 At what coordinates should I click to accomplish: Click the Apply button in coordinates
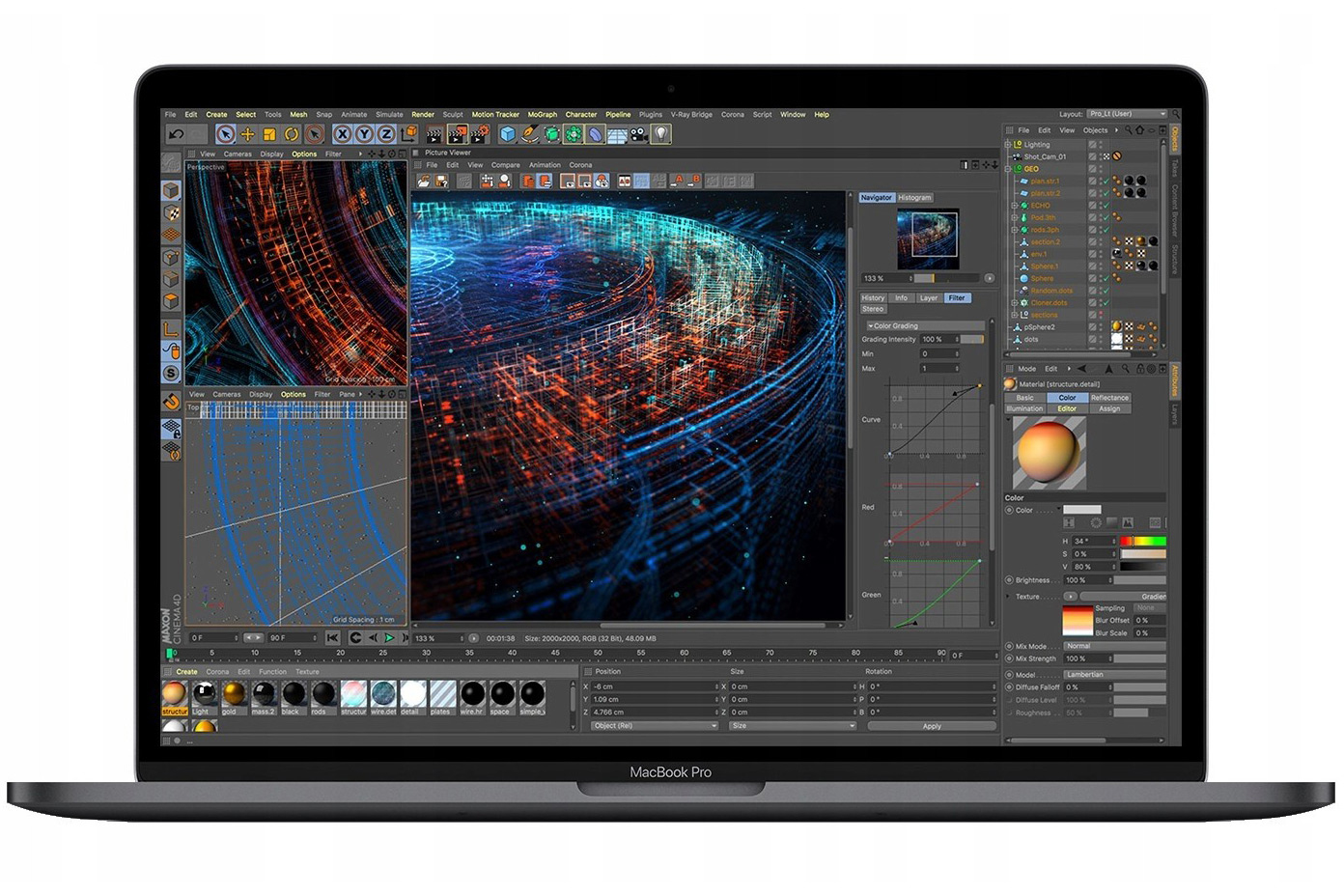coord(932,726)
